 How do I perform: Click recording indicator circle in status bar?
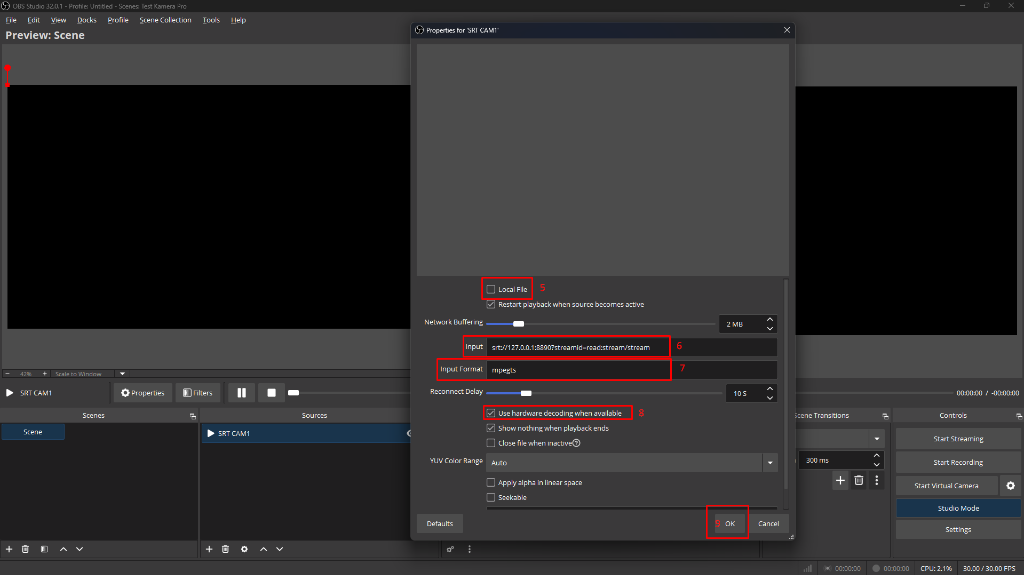click(x=876, y=568)
